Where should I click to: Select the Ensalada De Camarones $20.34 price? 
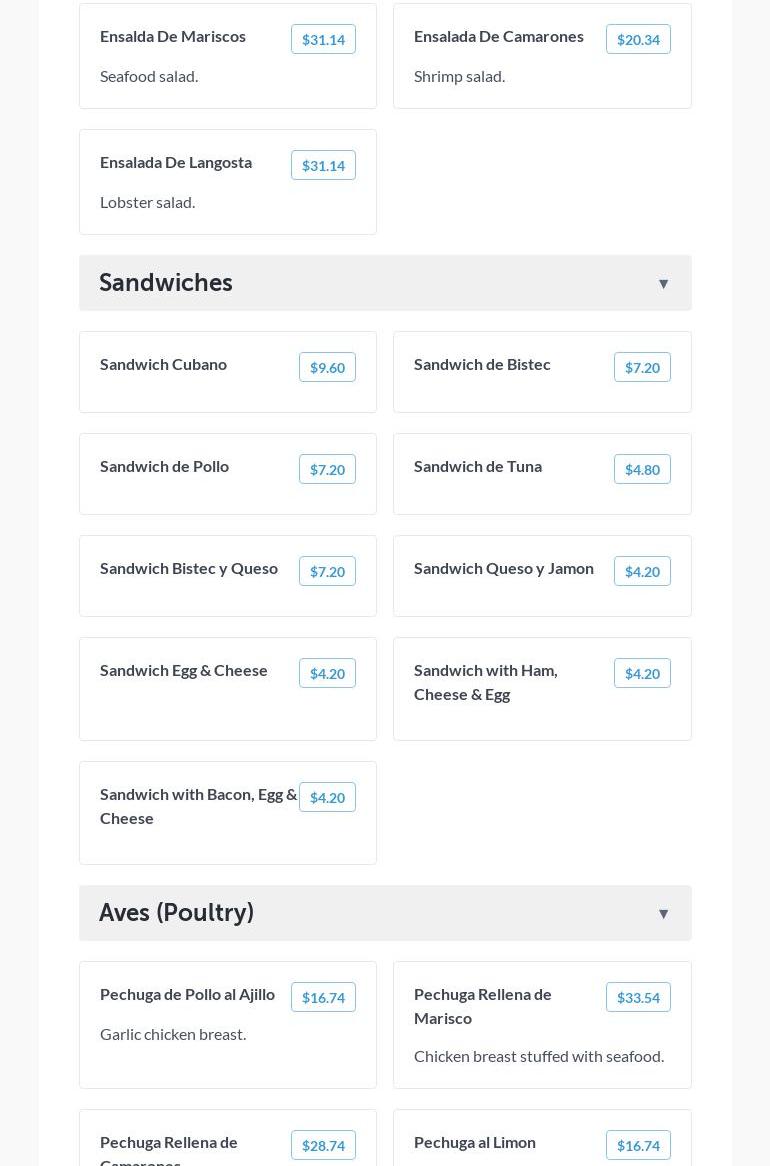(638, 39)
